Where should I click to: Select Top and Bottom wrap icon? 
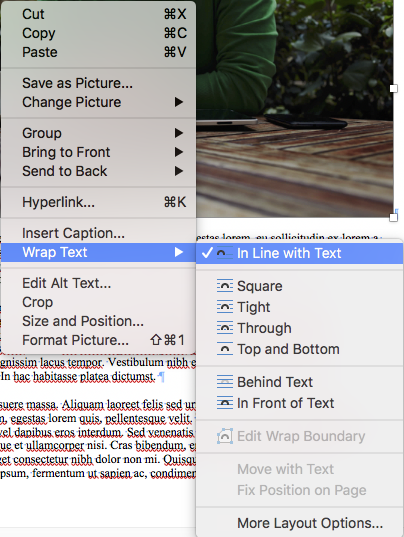pos(225,349)
